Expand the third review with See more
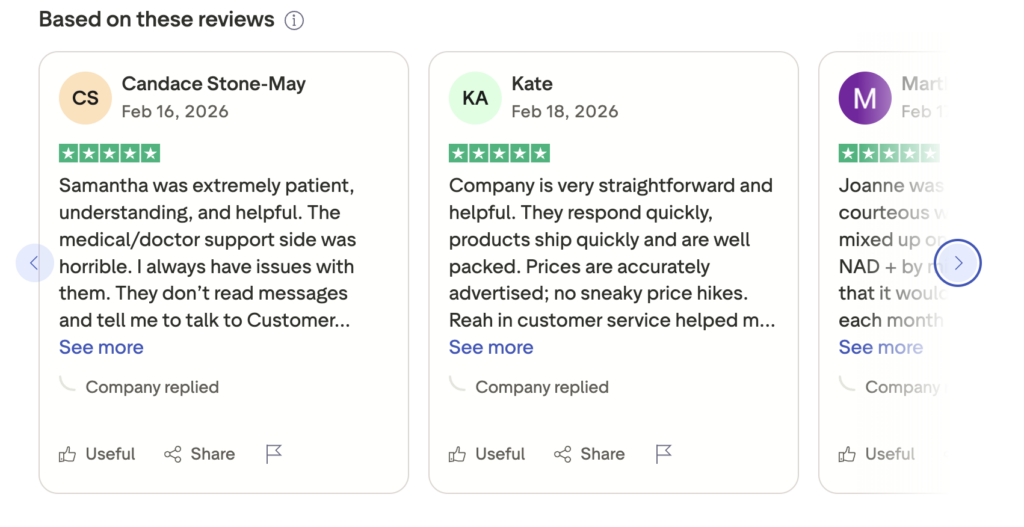The height and width of the screenshot is (527, 1024). pos(880,347)
